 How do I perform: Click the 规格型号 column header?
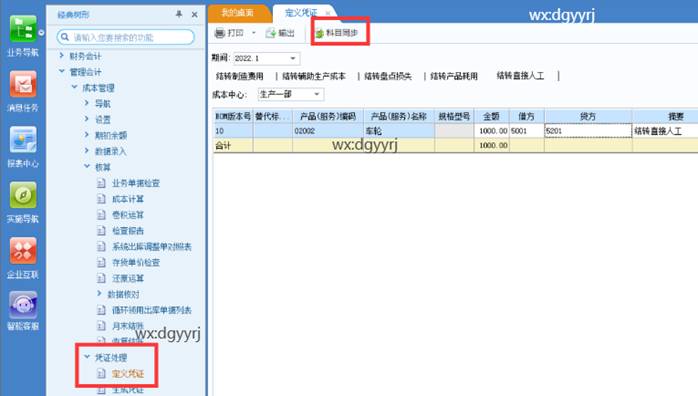454,117
